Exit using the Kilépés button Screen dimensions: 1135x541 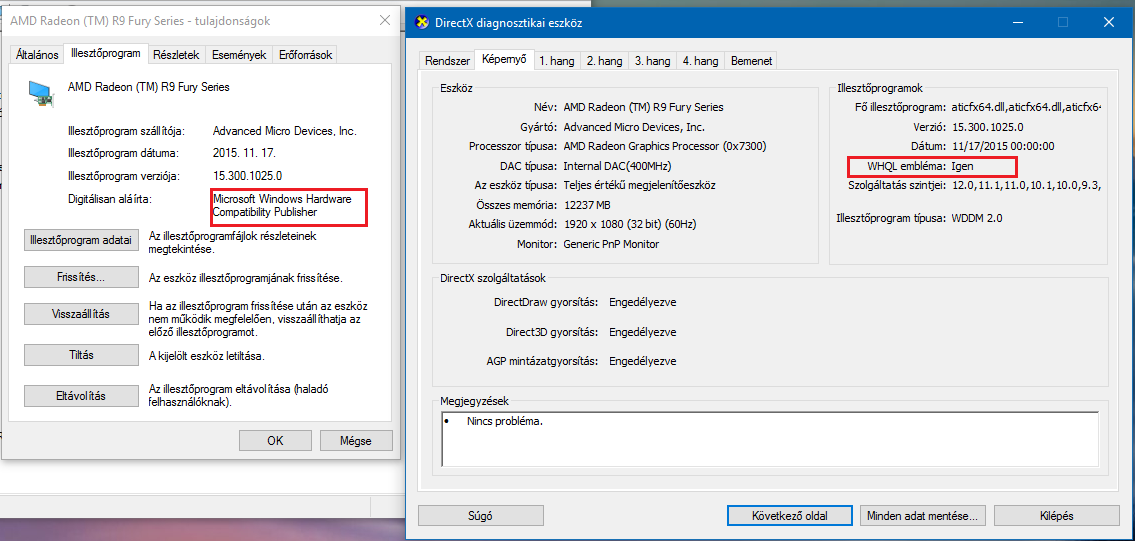coord(1056,516)
